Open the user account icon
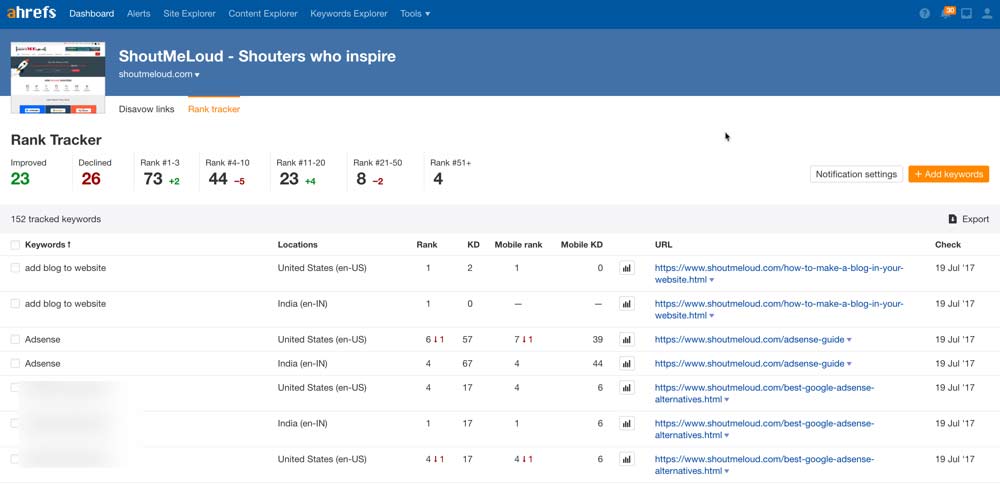This screenshot has height=484, width=1000. [x=988, y=13]
